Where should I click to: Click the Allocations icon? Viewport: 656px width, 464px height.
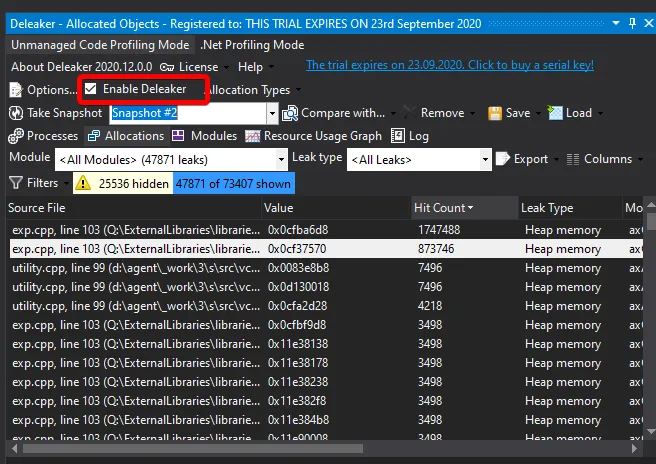tap(94, 136)
